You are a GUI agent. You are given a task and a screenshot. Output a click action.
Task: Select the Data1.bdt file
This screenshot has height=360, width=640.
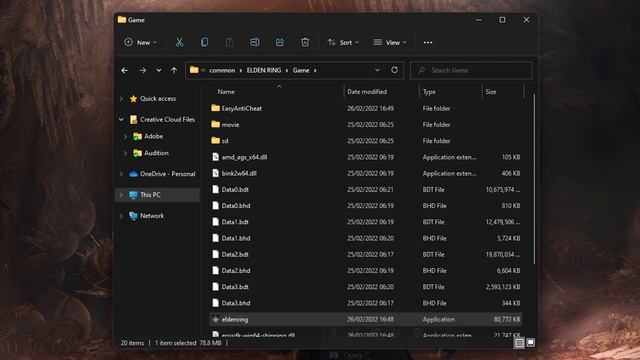coord(235,222)
